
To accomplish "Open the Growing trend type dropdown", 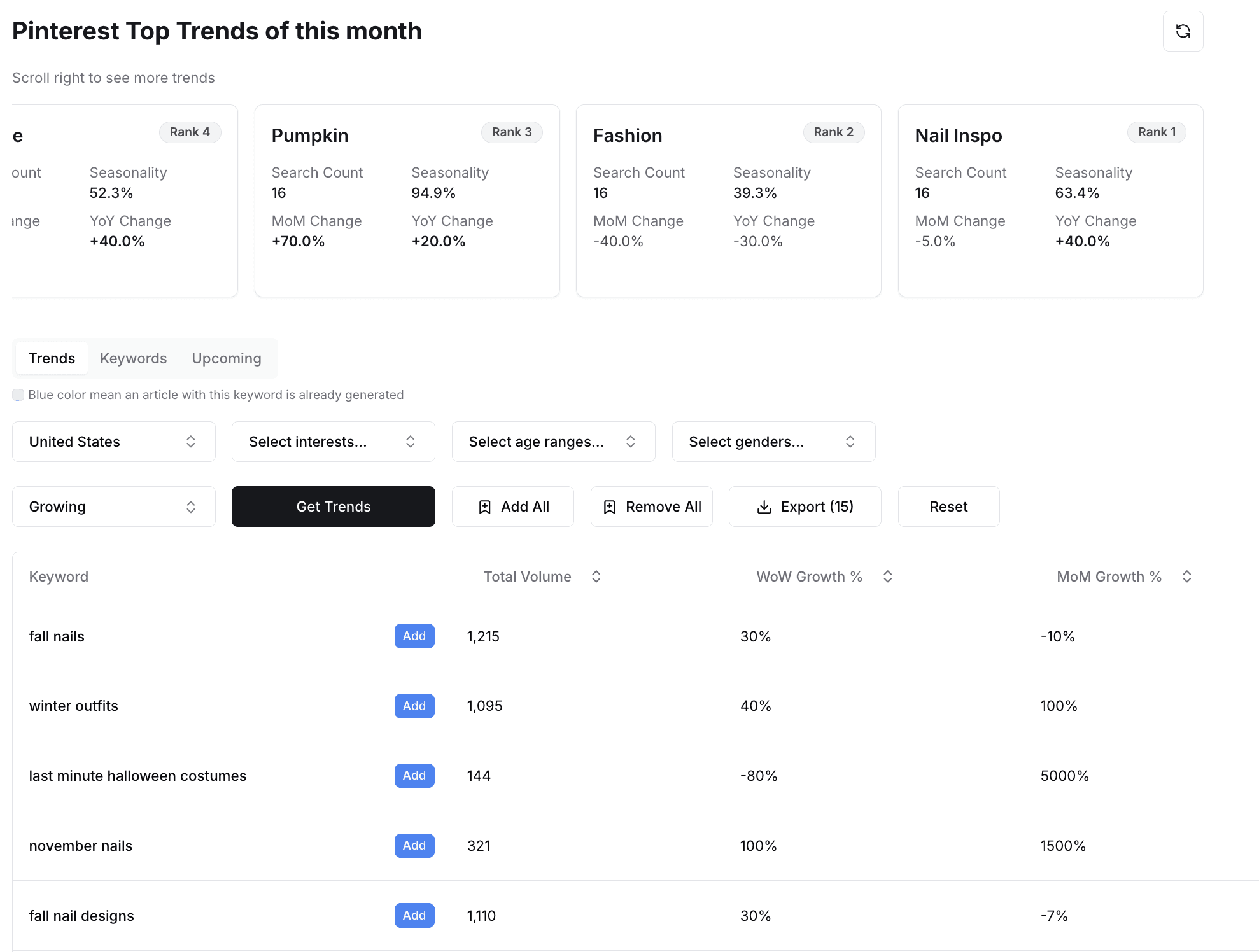I will (x=114, y=507).
